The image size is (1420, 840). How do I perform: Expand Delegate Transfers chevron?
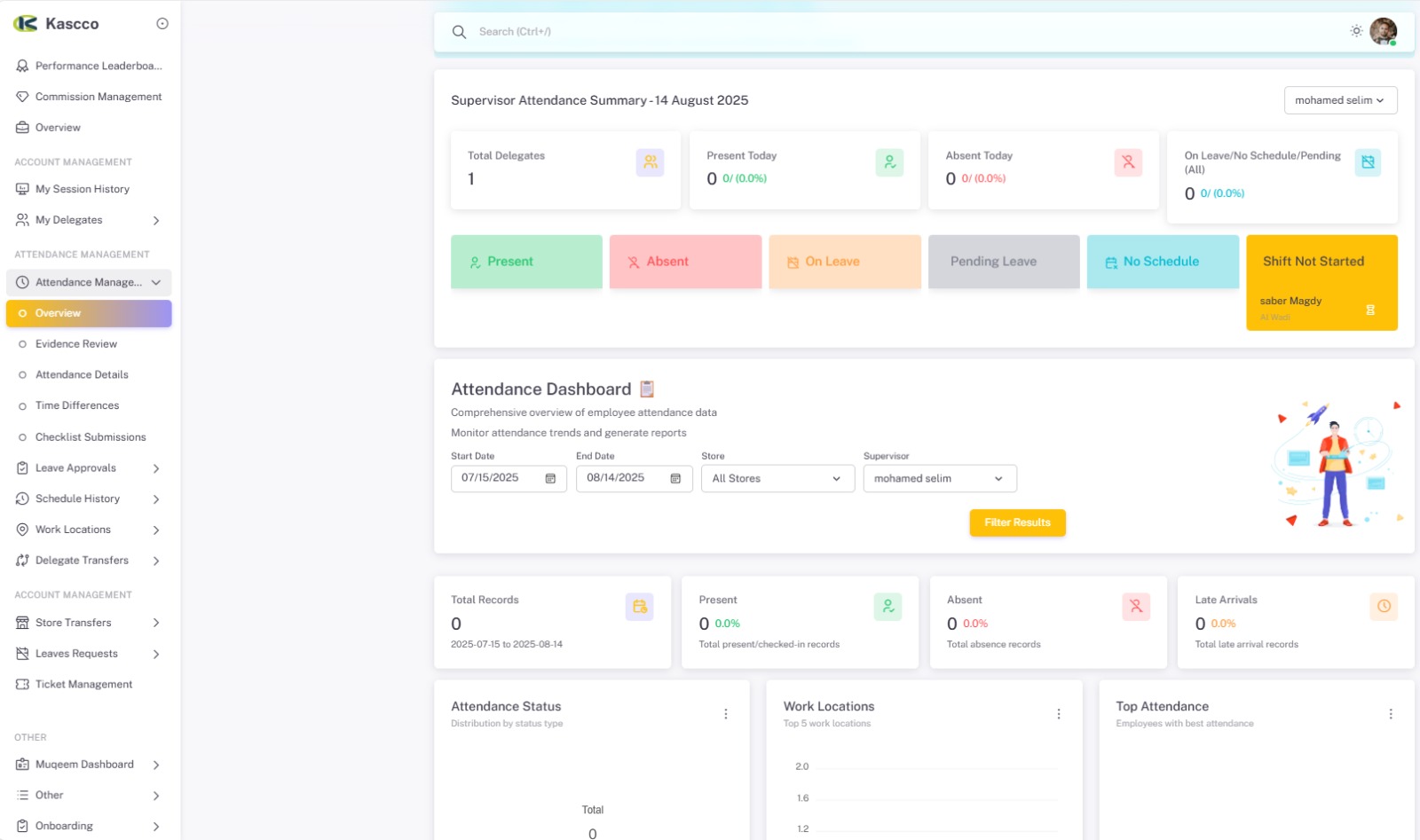click(156, 561)
